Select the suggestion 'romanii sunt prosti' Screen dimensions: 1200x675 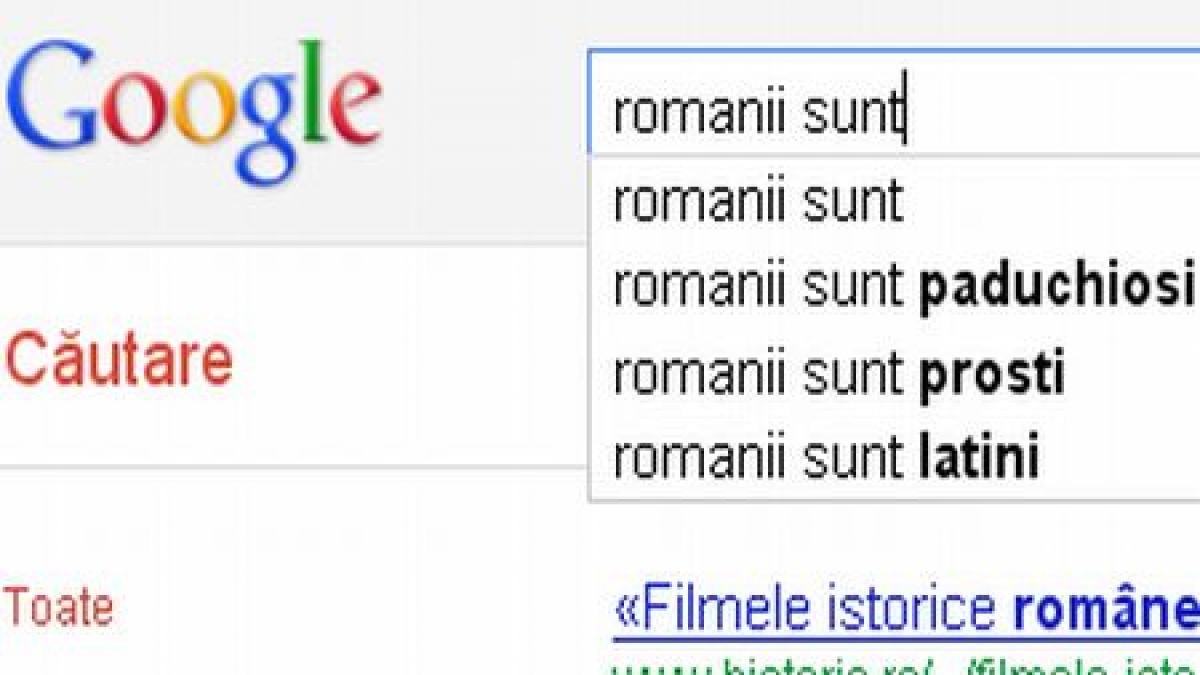(x=840, y=372)
